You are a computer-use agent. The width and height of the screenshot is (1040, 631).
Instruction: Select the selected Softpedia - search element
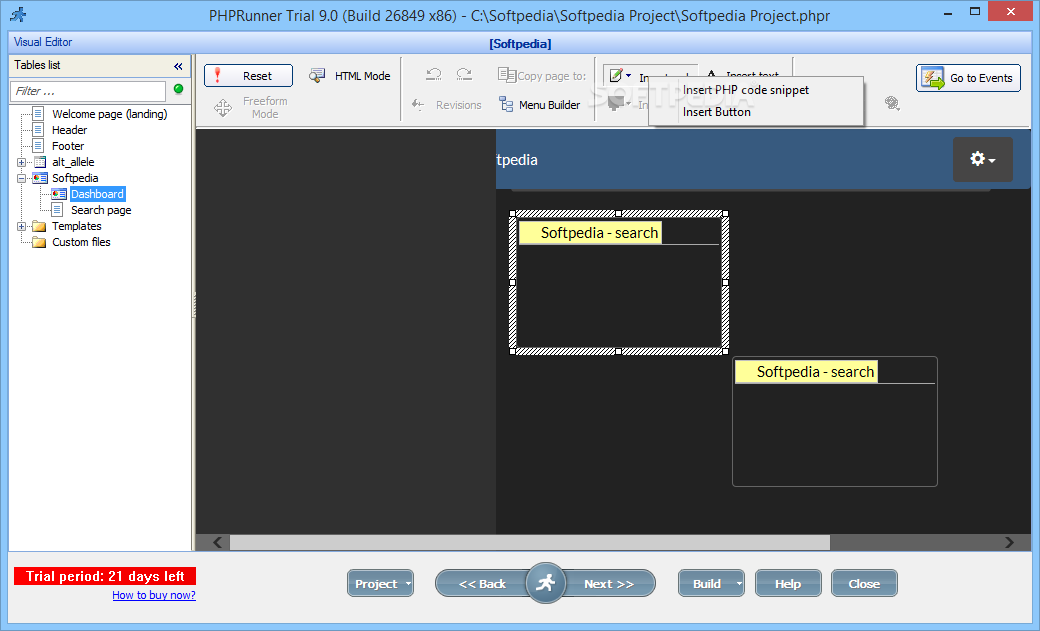click(x=618, y=283)
